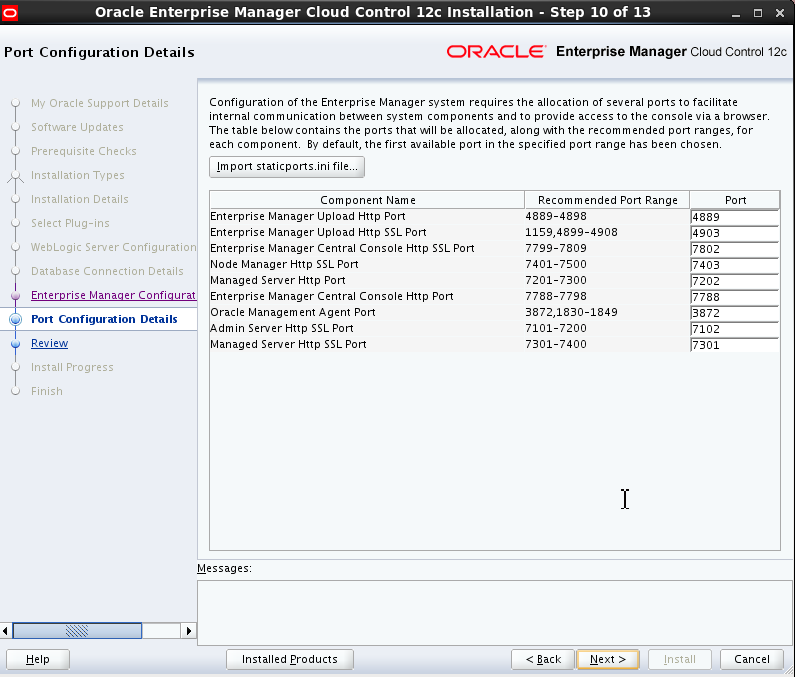Click Prerequisite Checks step
This screenshot has width=795, height=677.
click(x=84, y=151)
